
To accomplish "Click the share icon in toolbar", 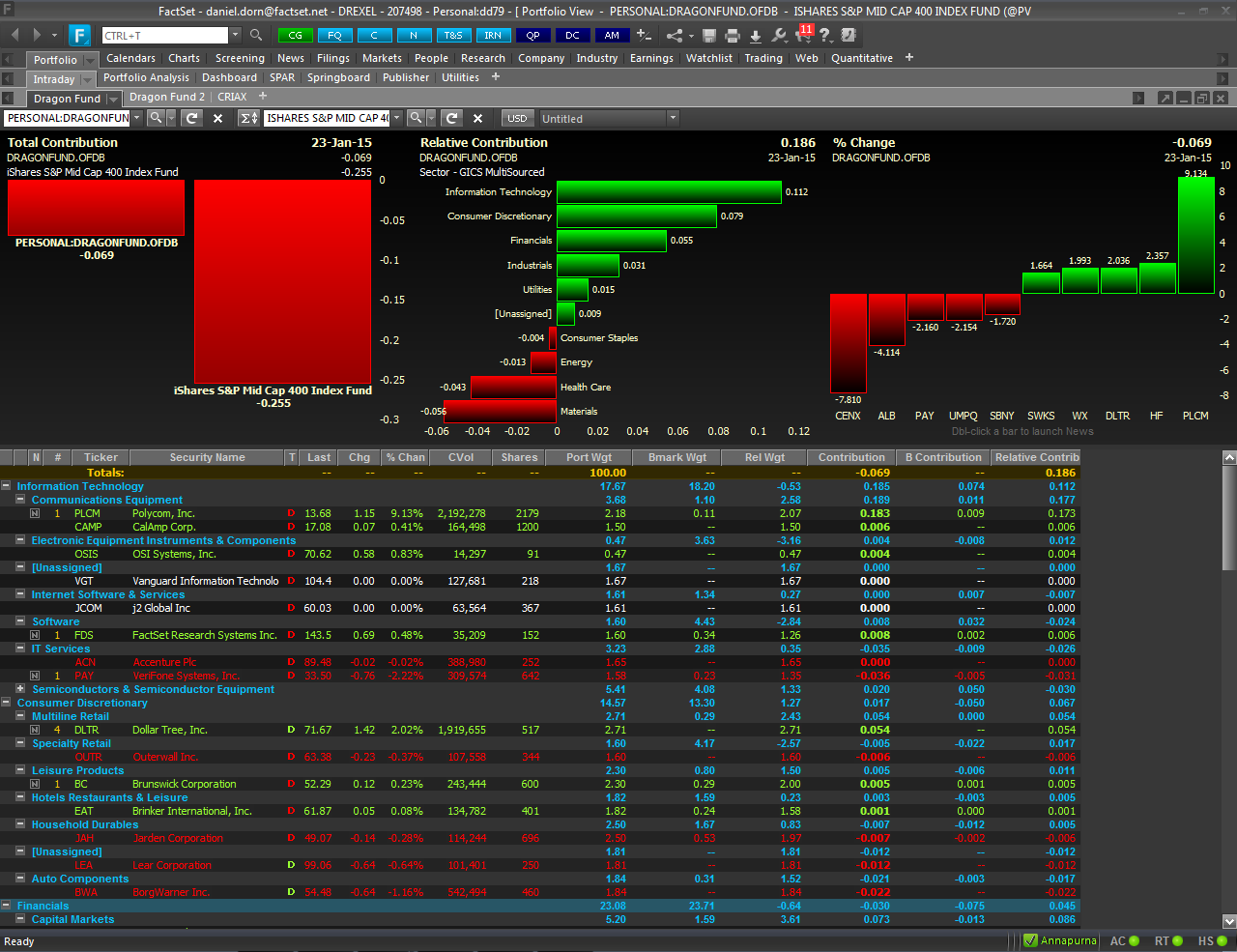I will [675, 36].
